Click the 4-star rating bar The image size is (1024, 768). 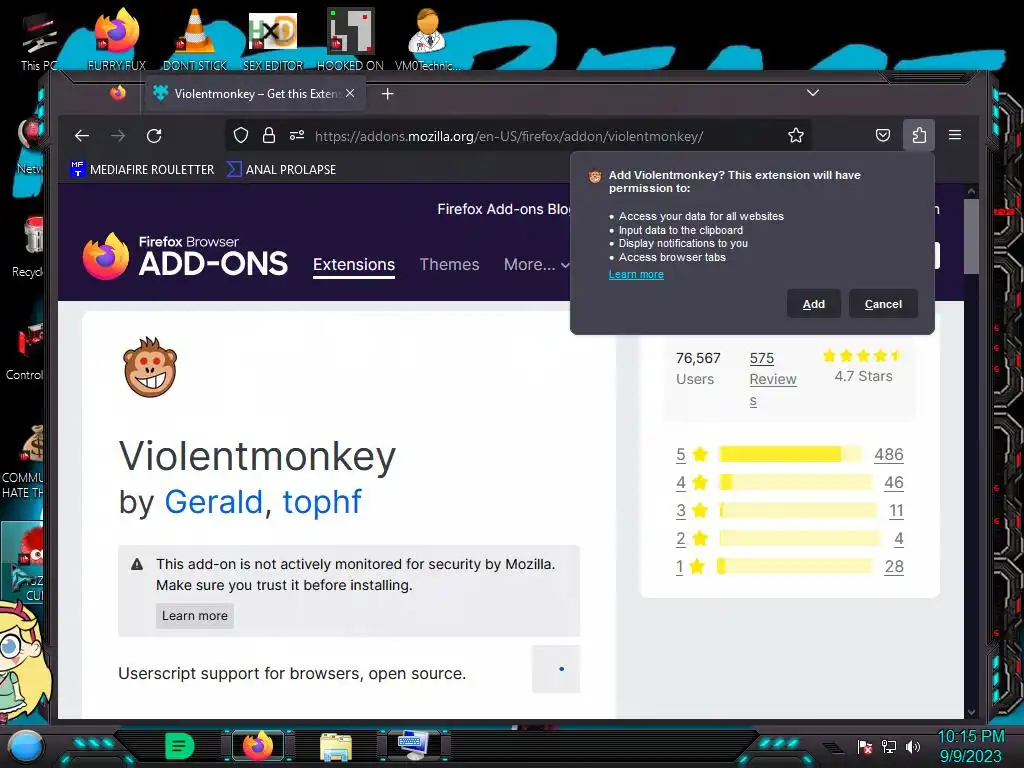point(795,482)
